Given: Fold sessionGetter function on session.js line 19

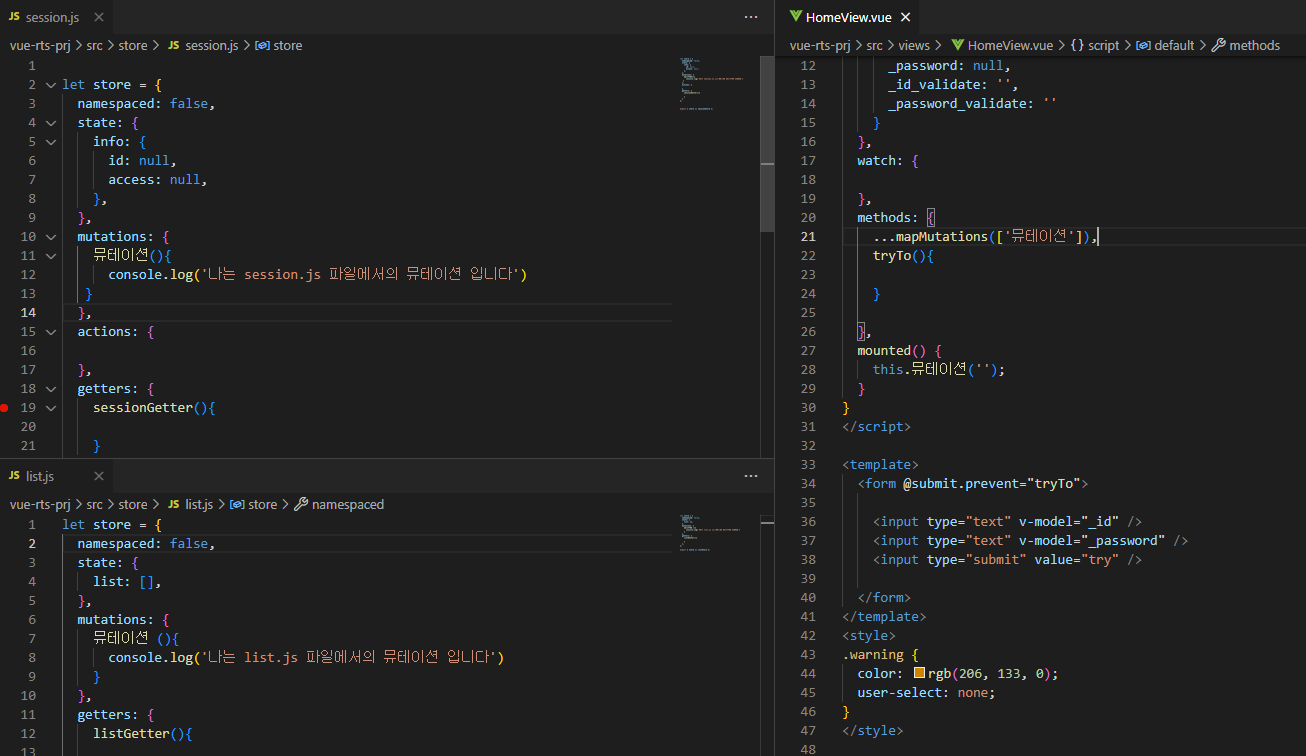Looking at the screenshot, I should click(x=51, y=408).
